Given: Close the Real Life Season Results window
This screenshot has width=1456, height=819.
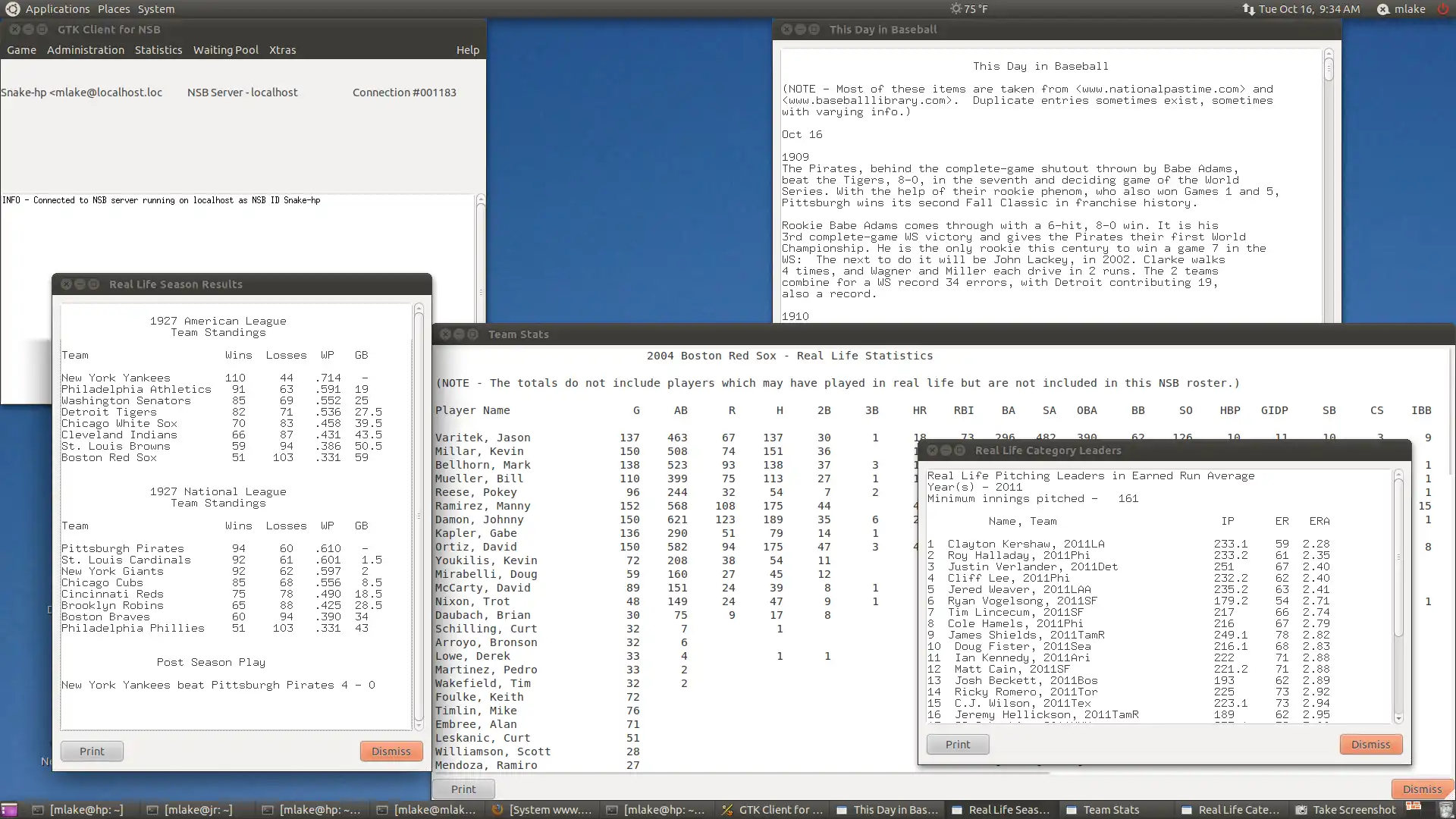Looking at the screenshot, I should tap(67, 284).
